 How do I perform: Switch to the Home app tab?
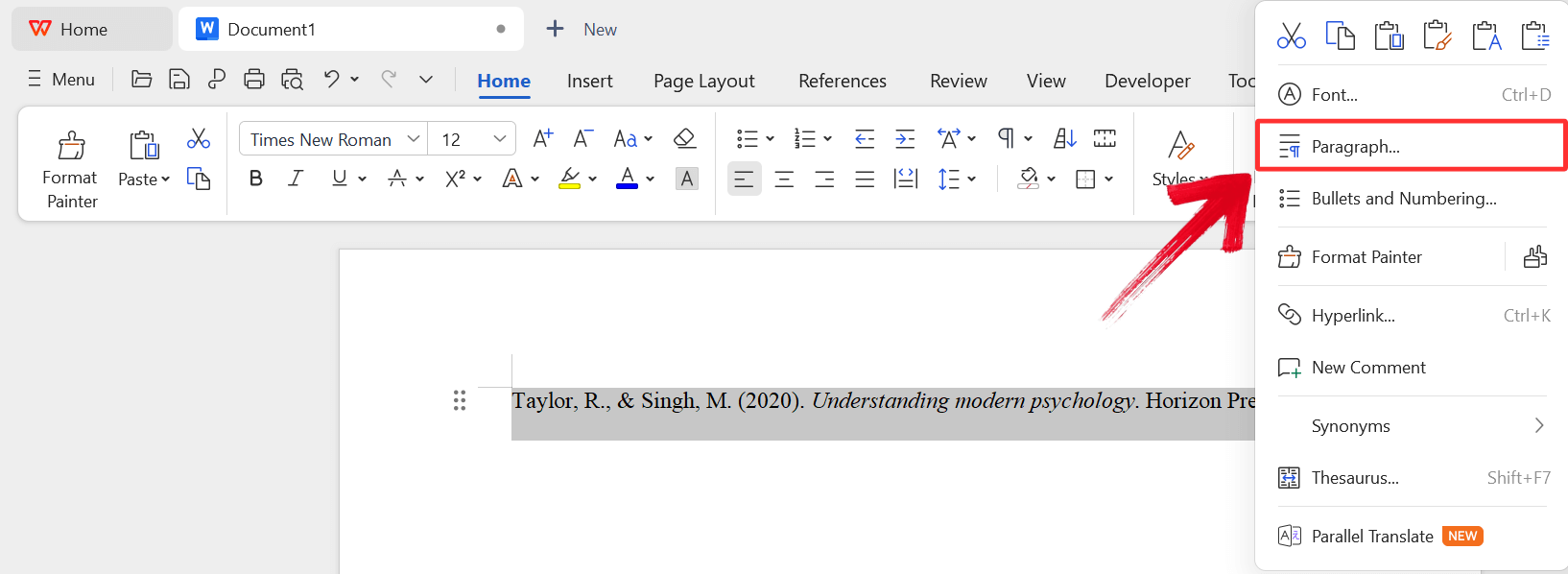tap(91, 29)
